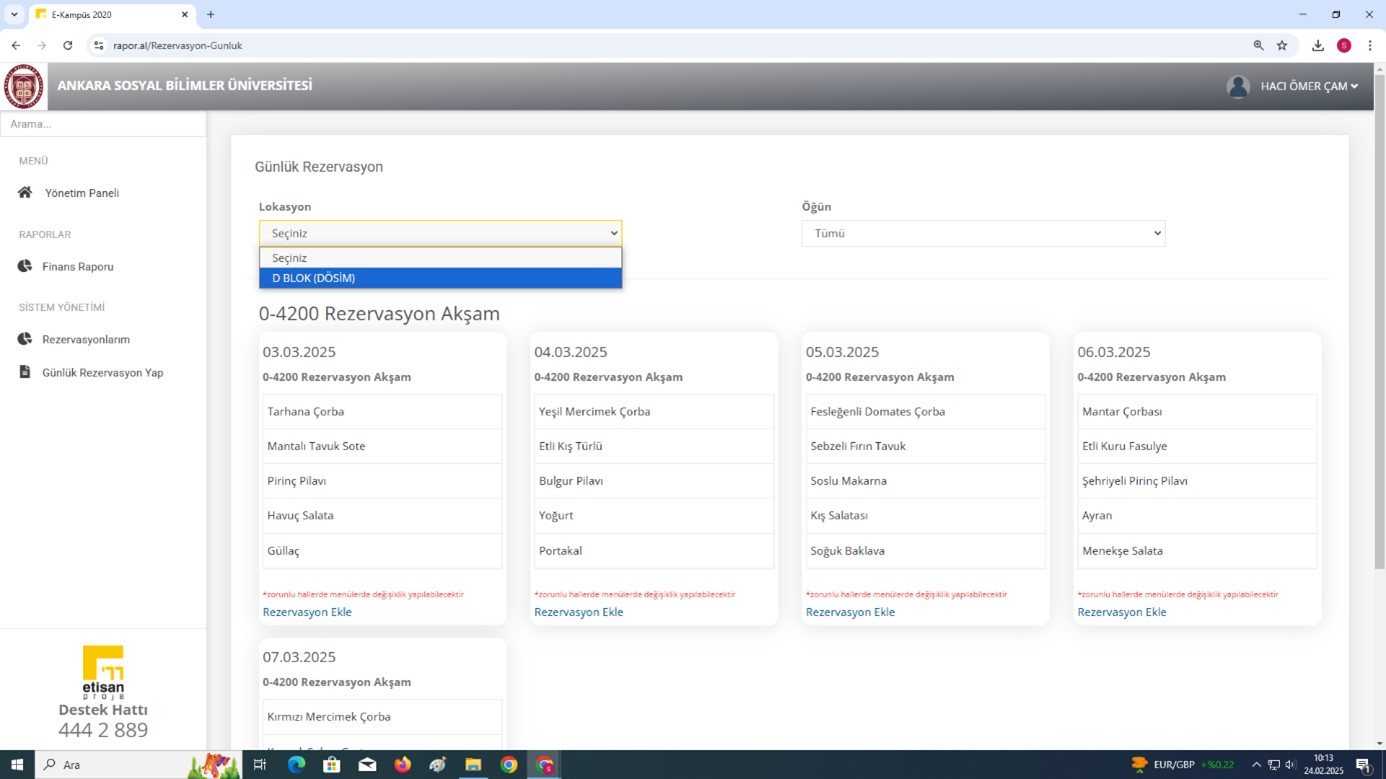Click the user avatar icon in header
This screenshot has height=779, width=1386.
1238,87
